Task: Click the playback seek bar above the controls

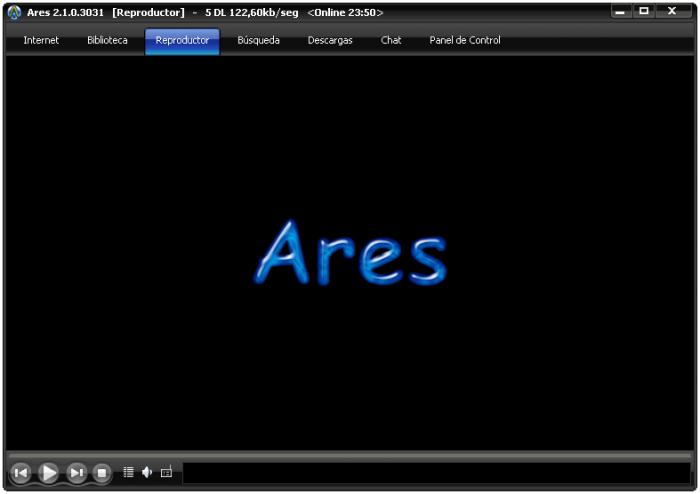Action: point(349,456)
